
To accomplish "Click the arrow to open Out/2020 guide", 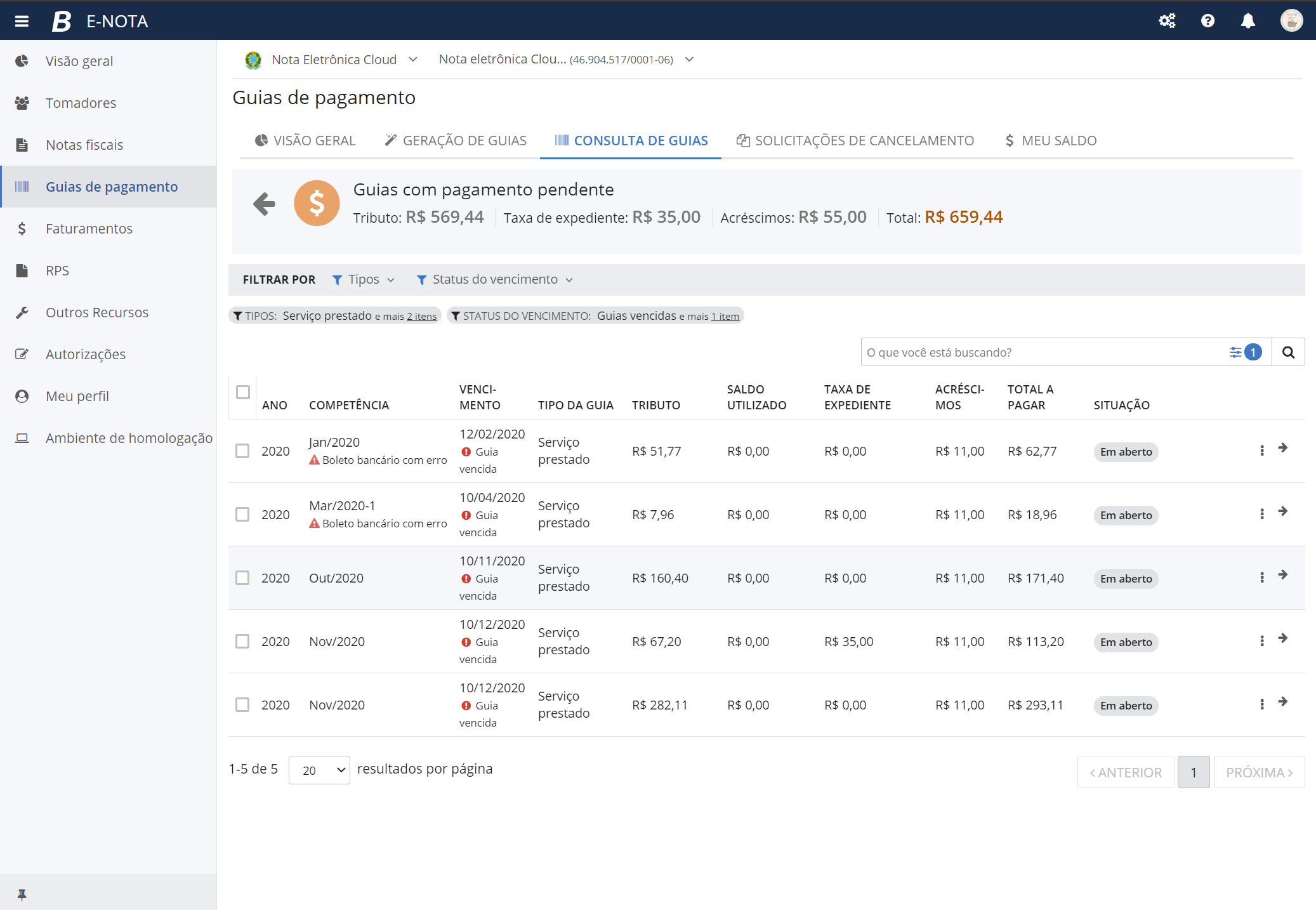I will point(1282,575).
